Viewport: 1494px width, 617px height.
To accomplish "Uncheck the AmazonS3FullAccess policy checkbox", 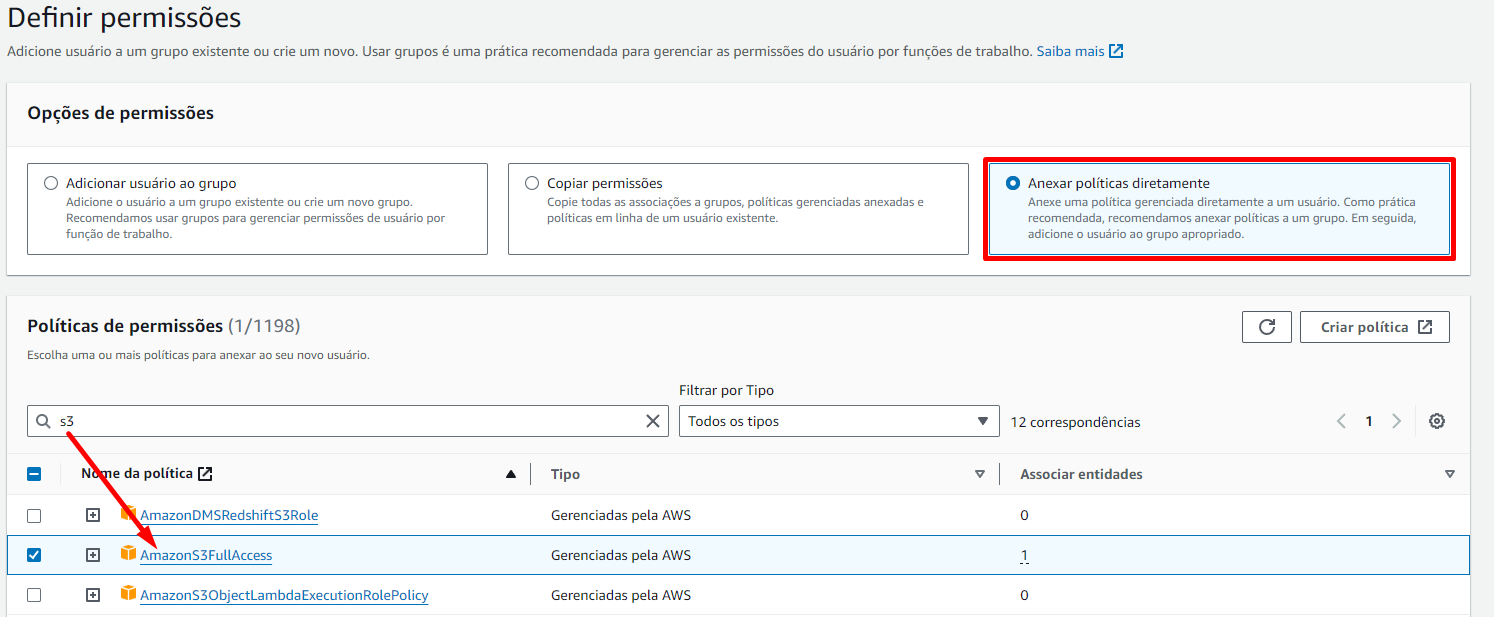I will pos(34,555).
